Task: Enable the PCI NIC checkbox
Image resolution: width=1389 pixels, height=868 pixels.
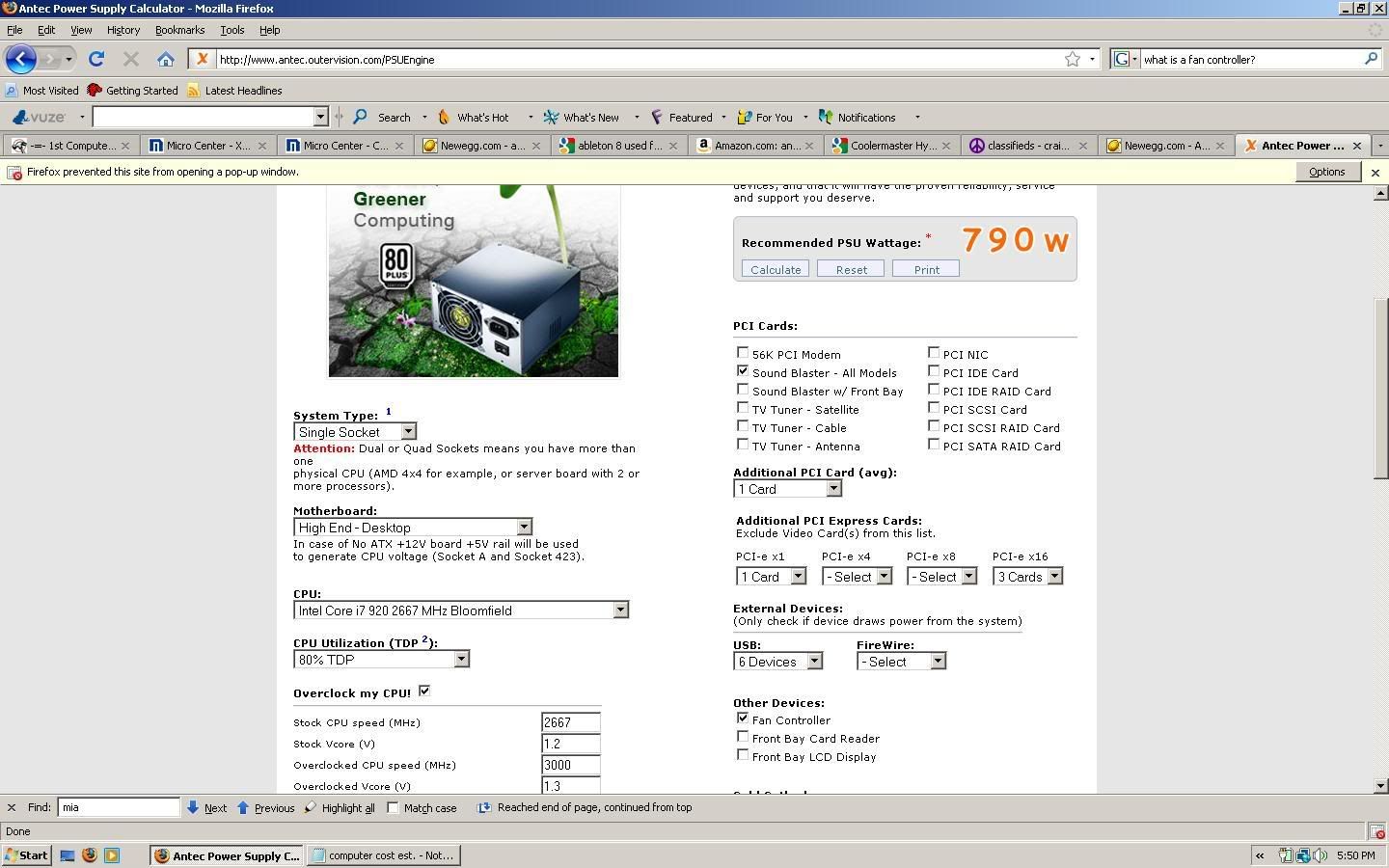Action: (933, 353)
